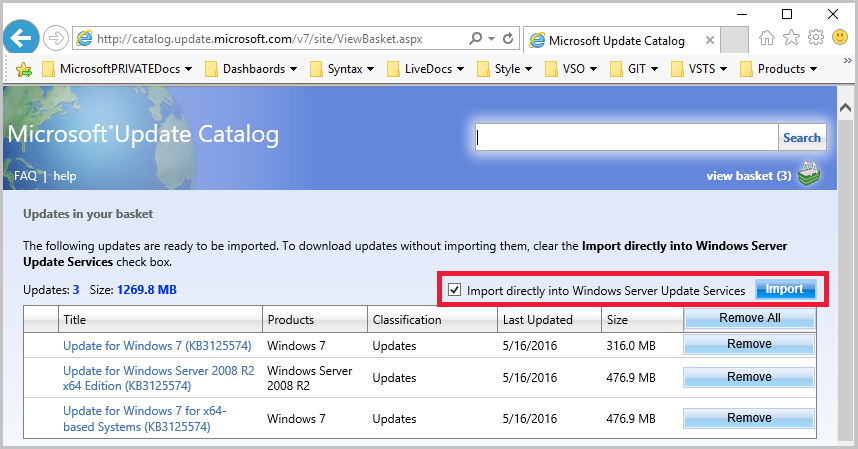Show more favorites bar items chevron
858x449 pixels.
tap(848, 60)
